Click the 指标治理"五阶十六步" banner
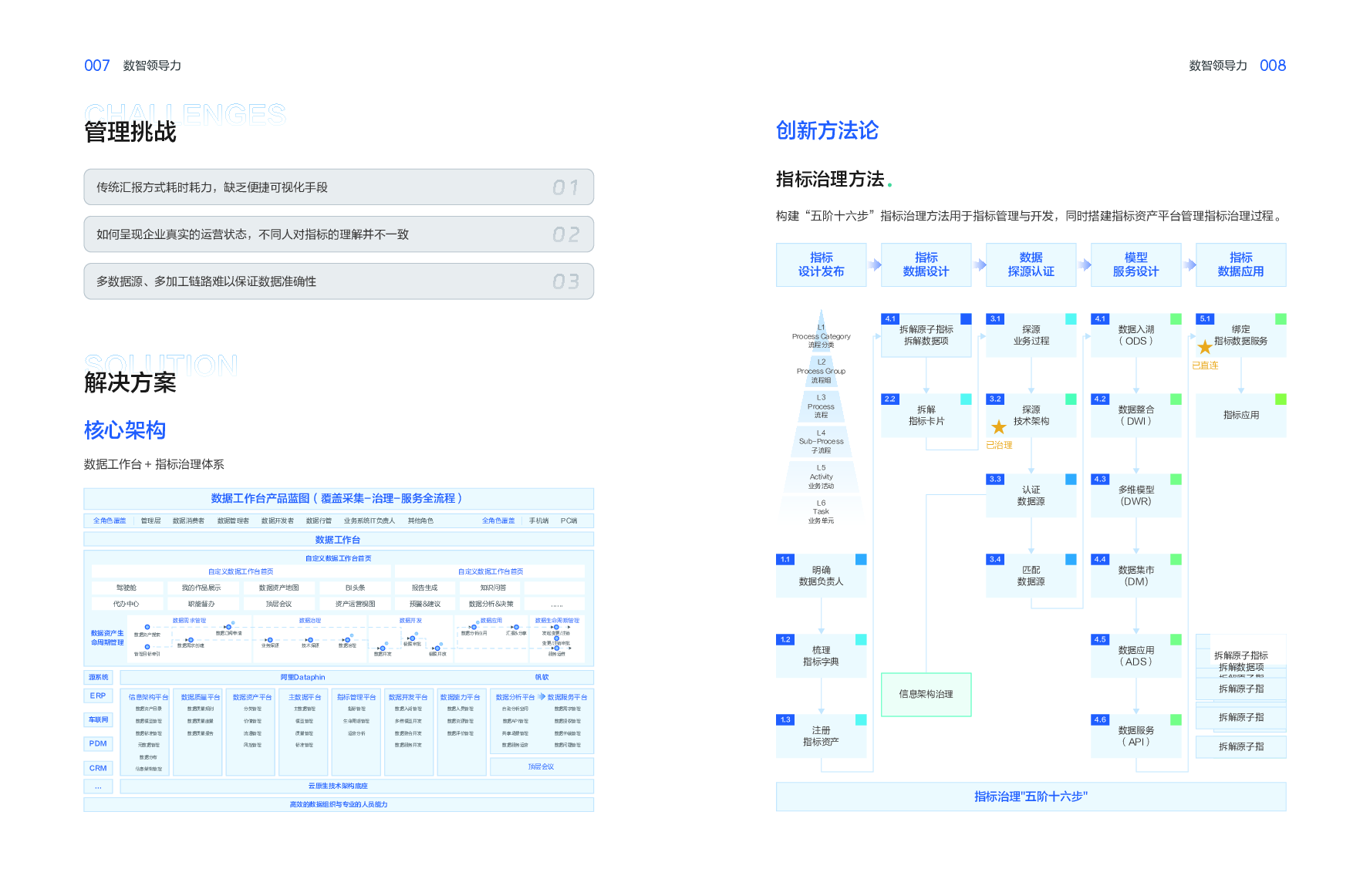The width and height of the screenshot is (1370, 896). pos(1031,797)
